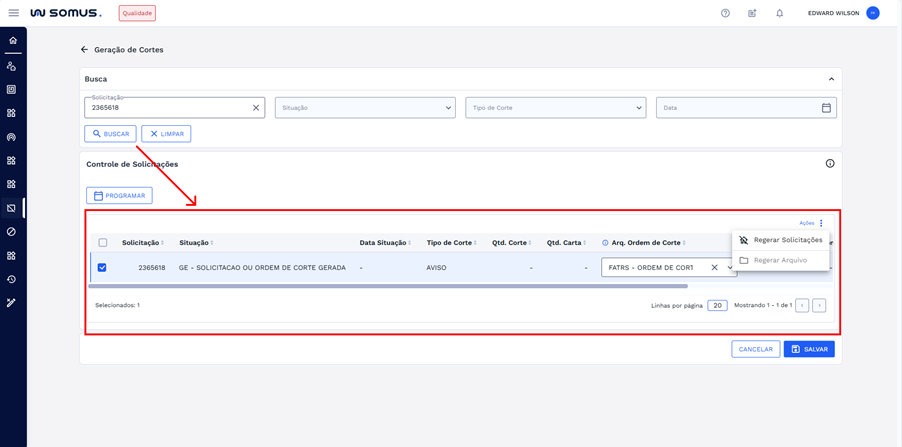
Task: Click the Linhas por página field
Action: (717, 305)
